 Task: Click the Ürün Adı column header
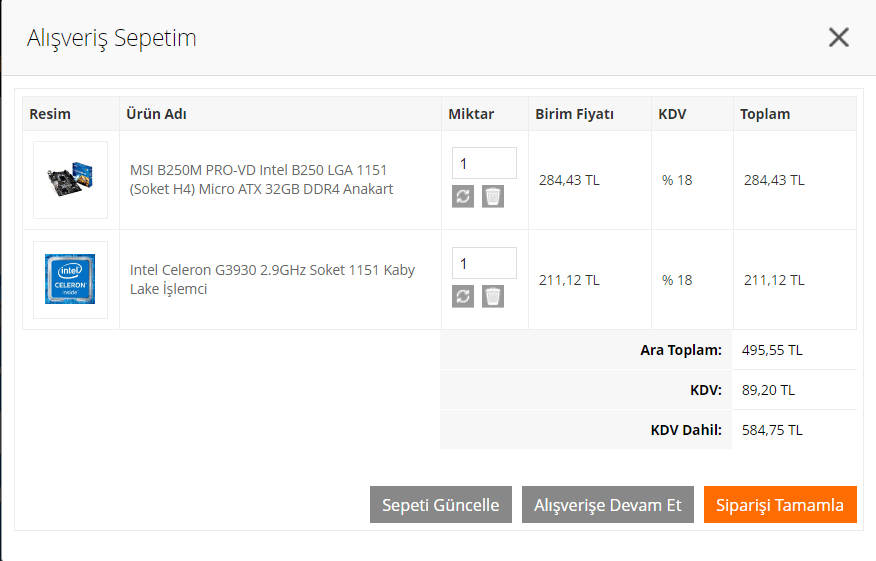[x=156, y=114]
